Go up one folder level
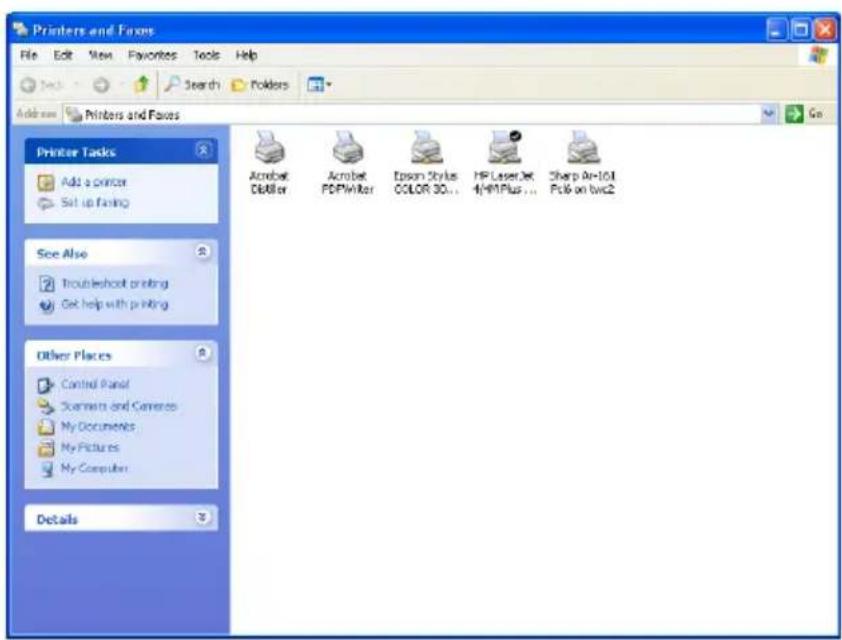 click(x=141, y=84)
